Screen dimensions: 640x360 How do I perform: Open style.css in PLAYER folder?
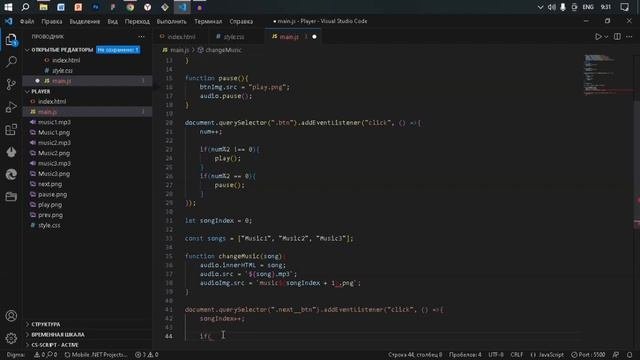point(49,225)
